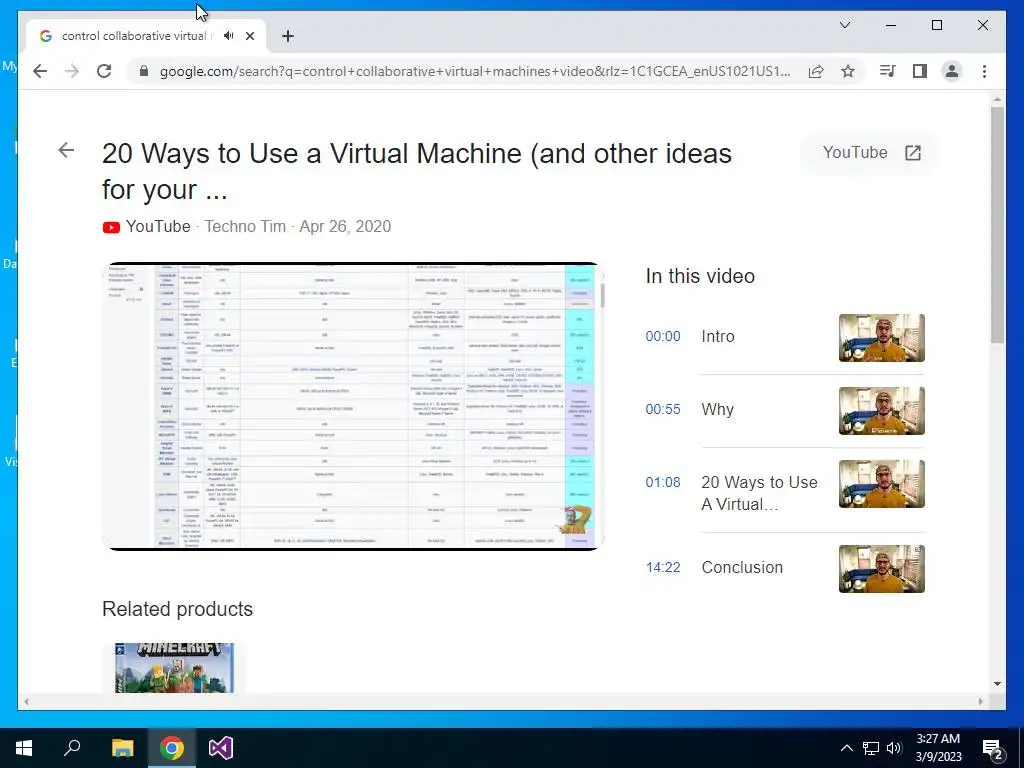This screenshot has width=1024, height=768.
Task: Jump to 00:00 timestamp
Action: point(663,336)
